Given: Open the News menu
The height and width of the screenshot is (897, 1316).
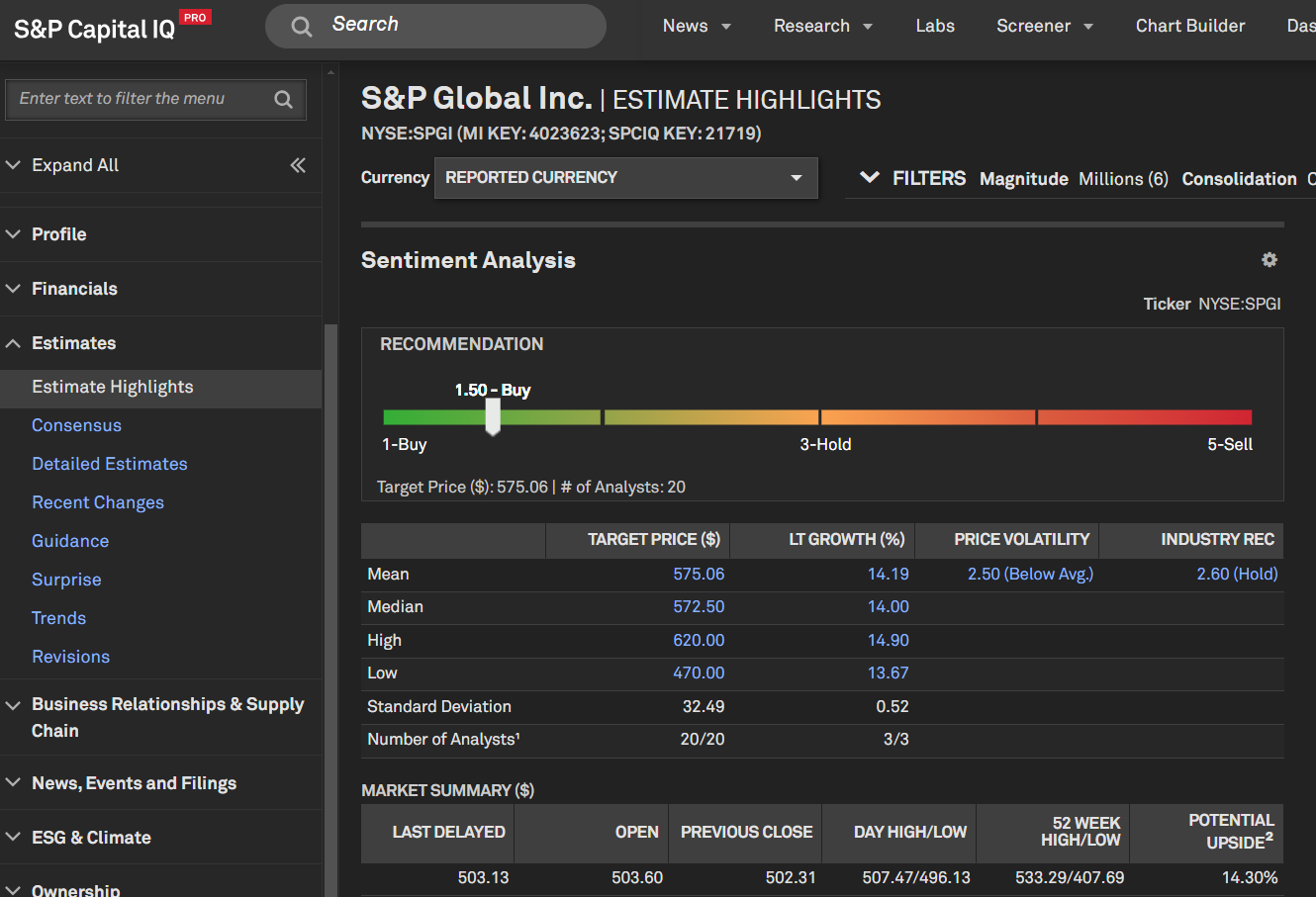Looking at the screenshot, I should point(697,26).
